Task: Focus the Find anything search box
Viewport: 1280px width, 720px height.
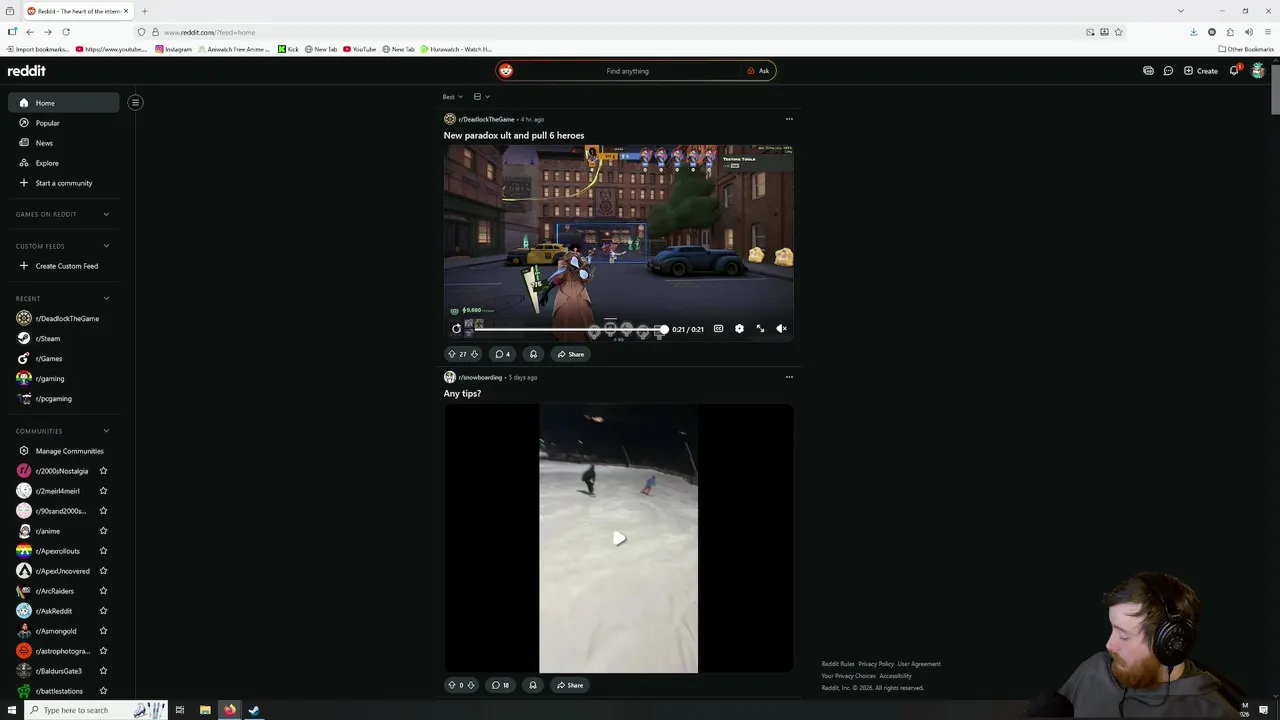Action: pyautogui.click(x=627, y=71)
